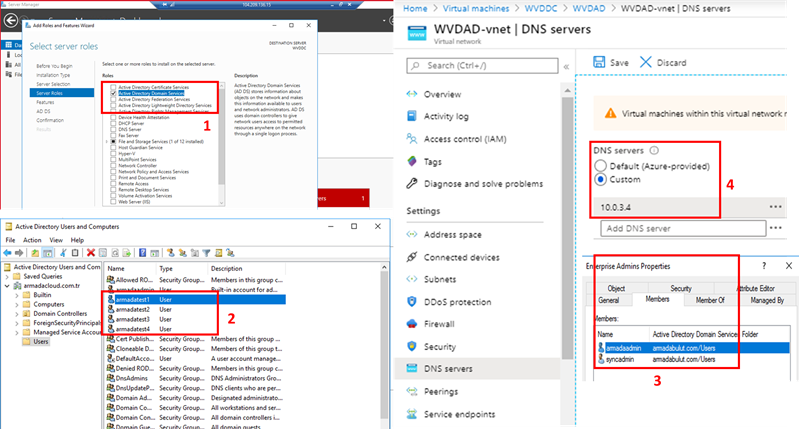Check the Web Server (IIS) role checkbox
This screenshot has height=429, width=799.
113,202
